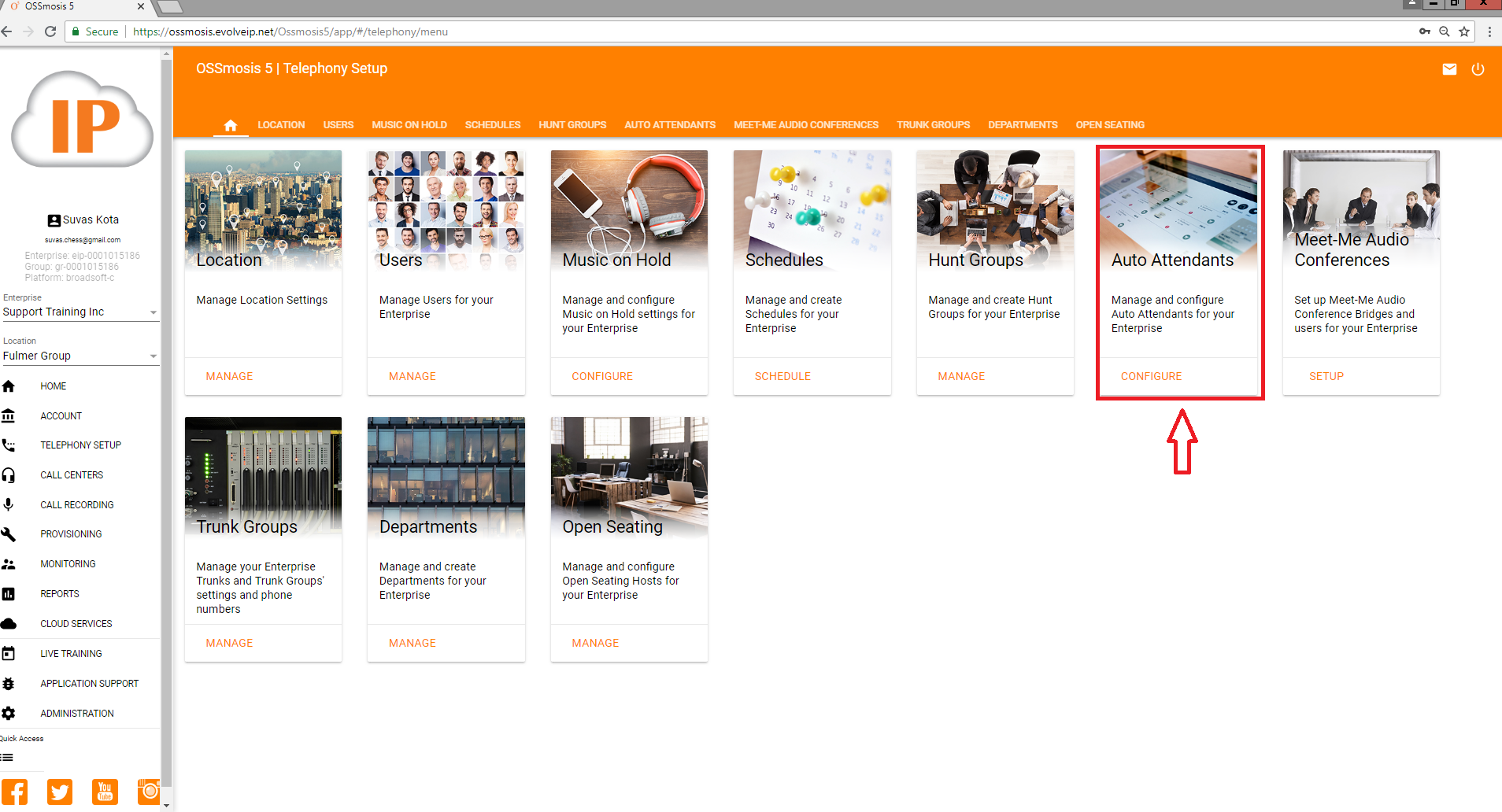The width and height of the screenshot is (1502, 812).
Task: Click the Open Seating card image
Action: pyautogui.click(x=629, y=476)
